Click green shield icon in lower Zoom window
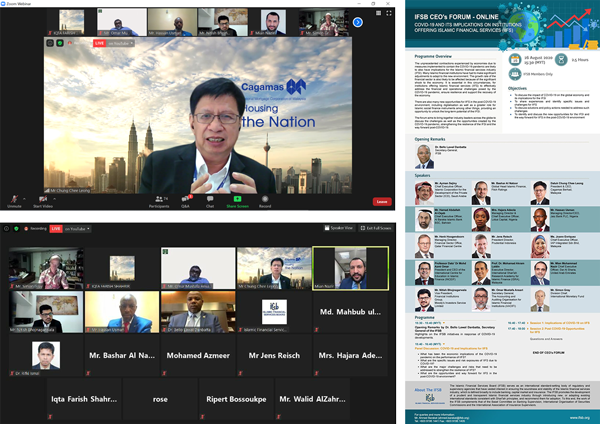The height and width of the screenshot is (424, 600). tap(16, 228)
